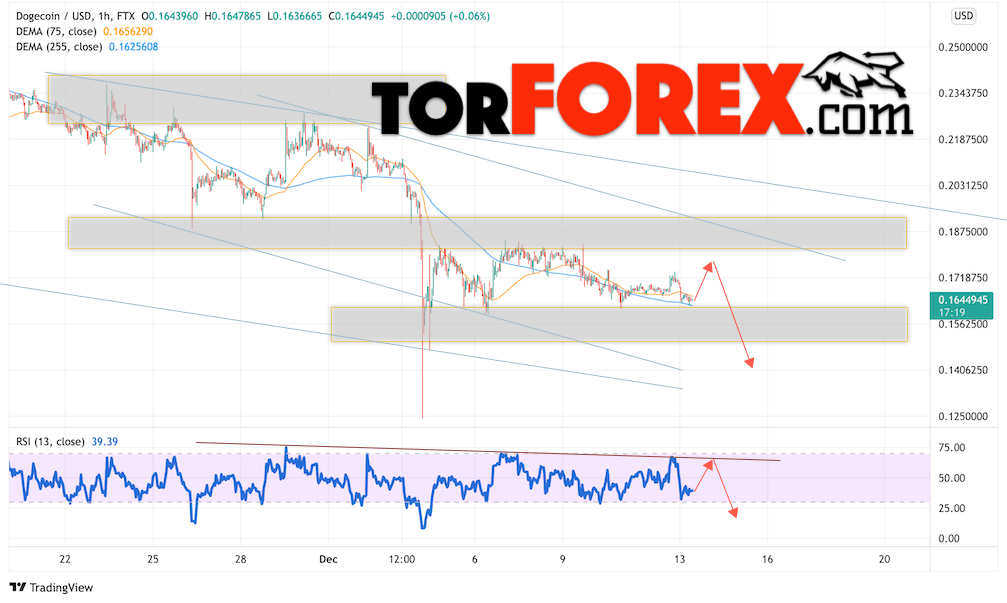The width and height of the screenshot is (1007, 603).
Task: Click the 0.2187500 price axis label
Action: [963, 139]
